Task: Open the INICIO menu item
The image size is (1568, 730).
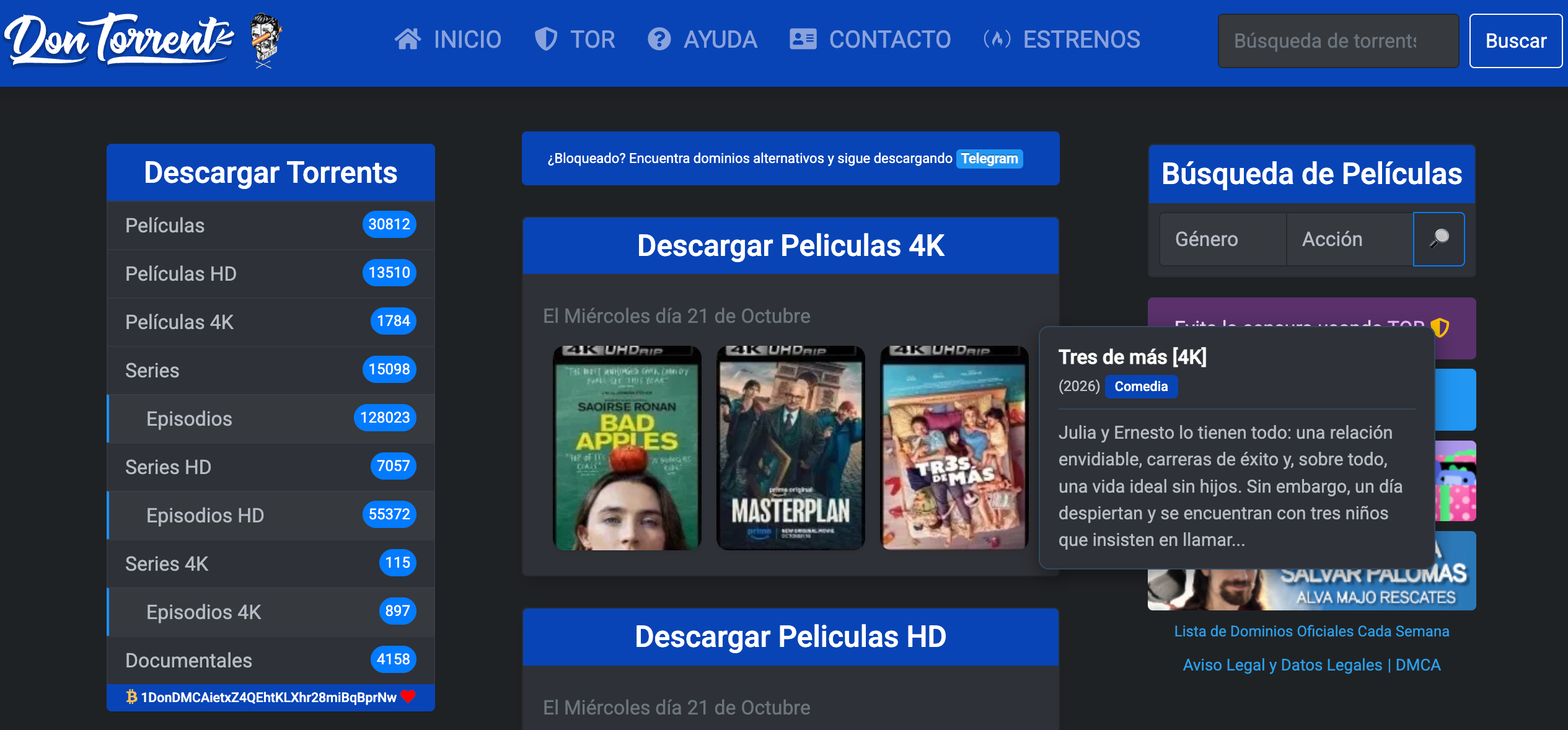Action: [448, 40]
